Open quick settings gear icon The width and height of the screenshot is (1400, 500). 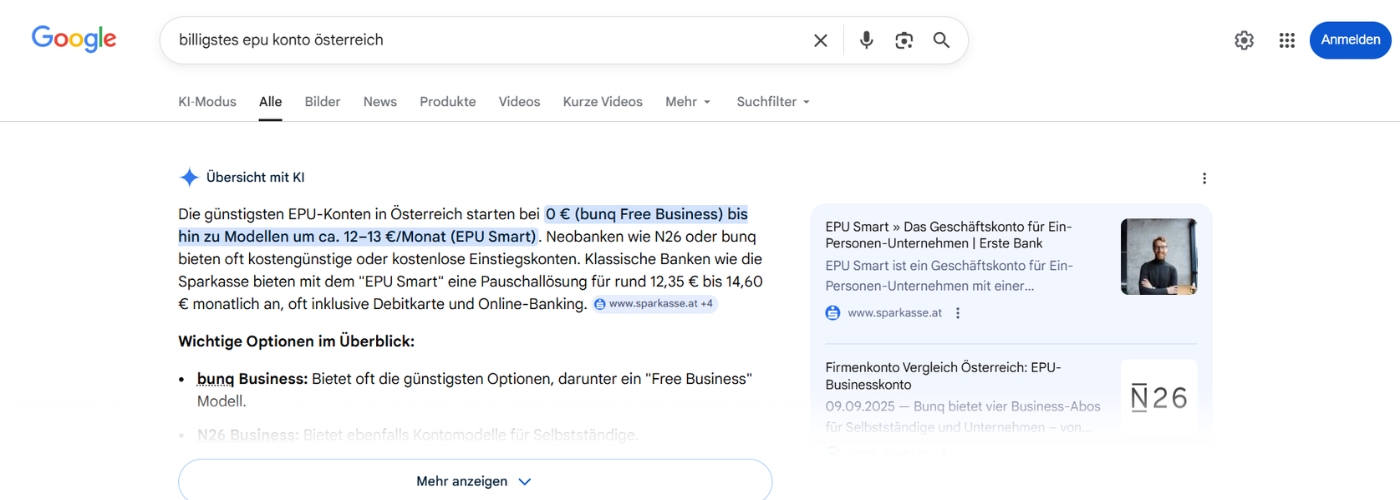pos(1244,40)
